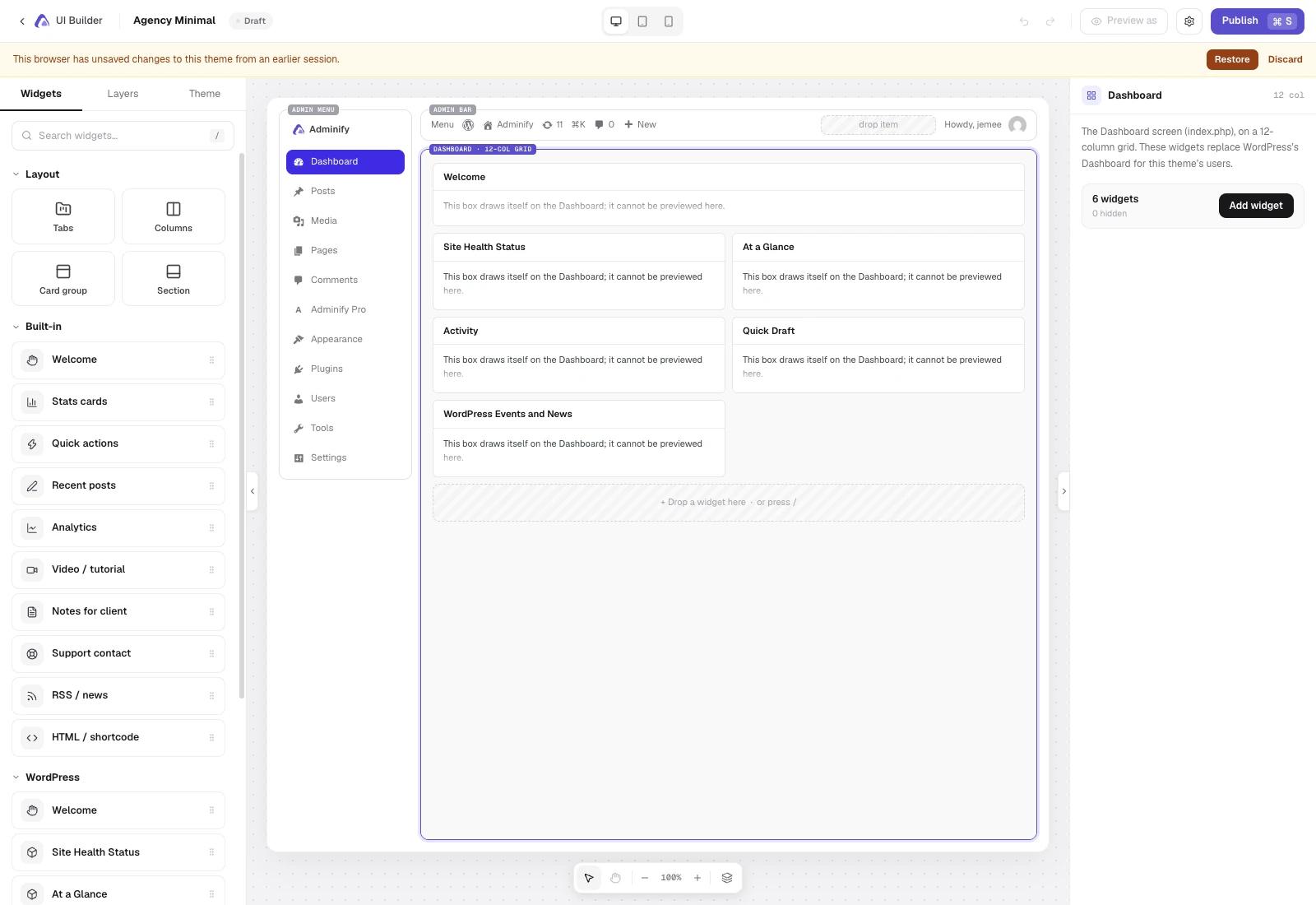
Task: Pick the RSS / news widget
Action: [x=118, y=696]
